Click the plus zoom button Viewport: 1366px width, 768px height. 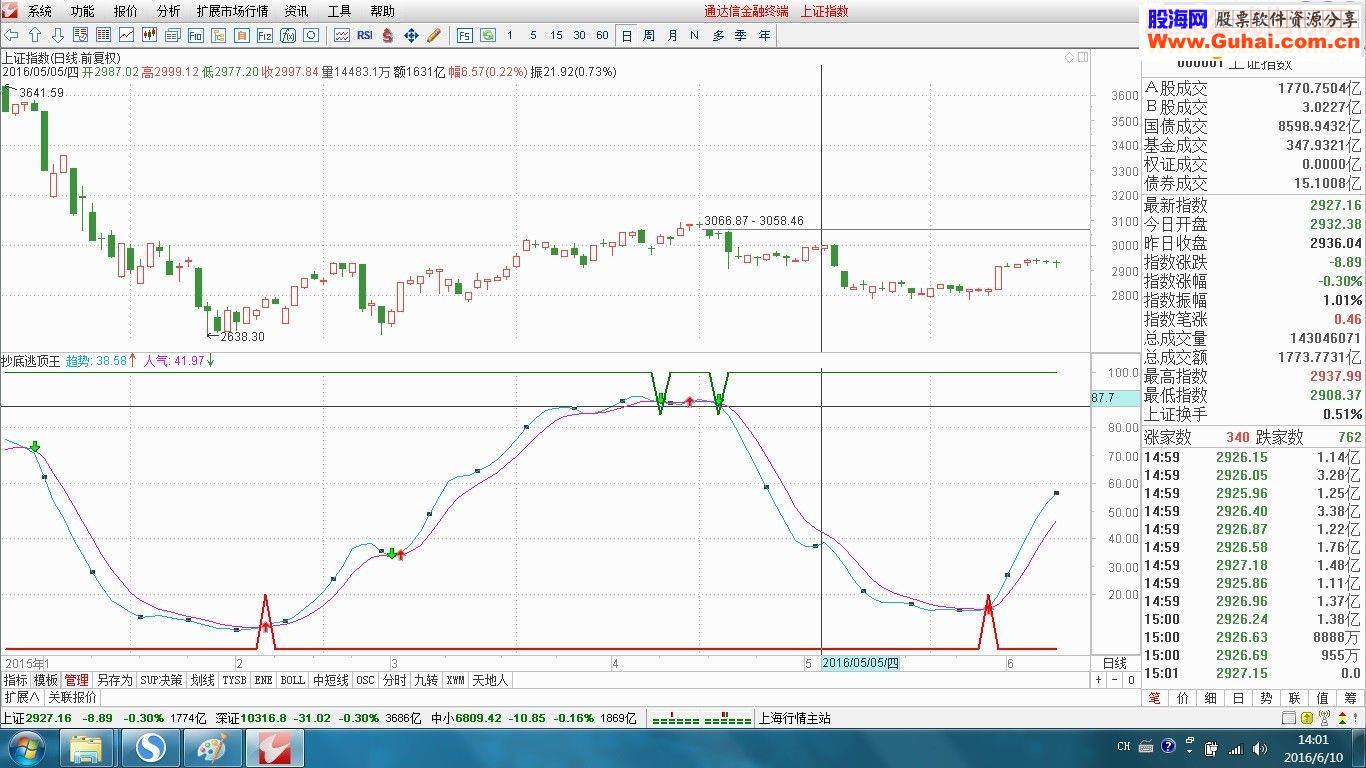click(1098, 680)
